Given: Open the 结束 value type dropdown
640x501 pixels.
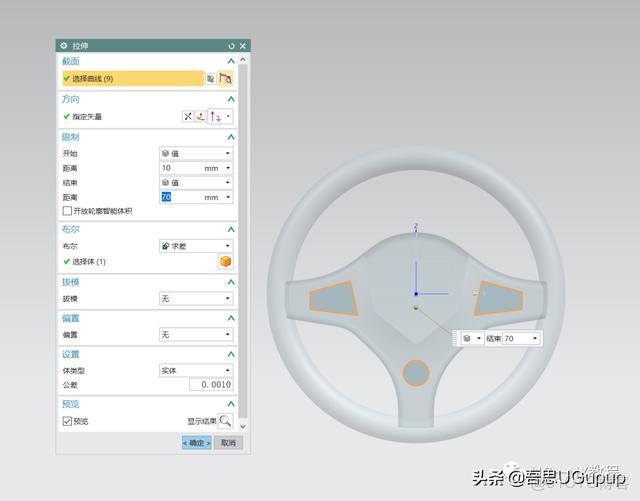Looking at the screenshot, I should 196,183.
